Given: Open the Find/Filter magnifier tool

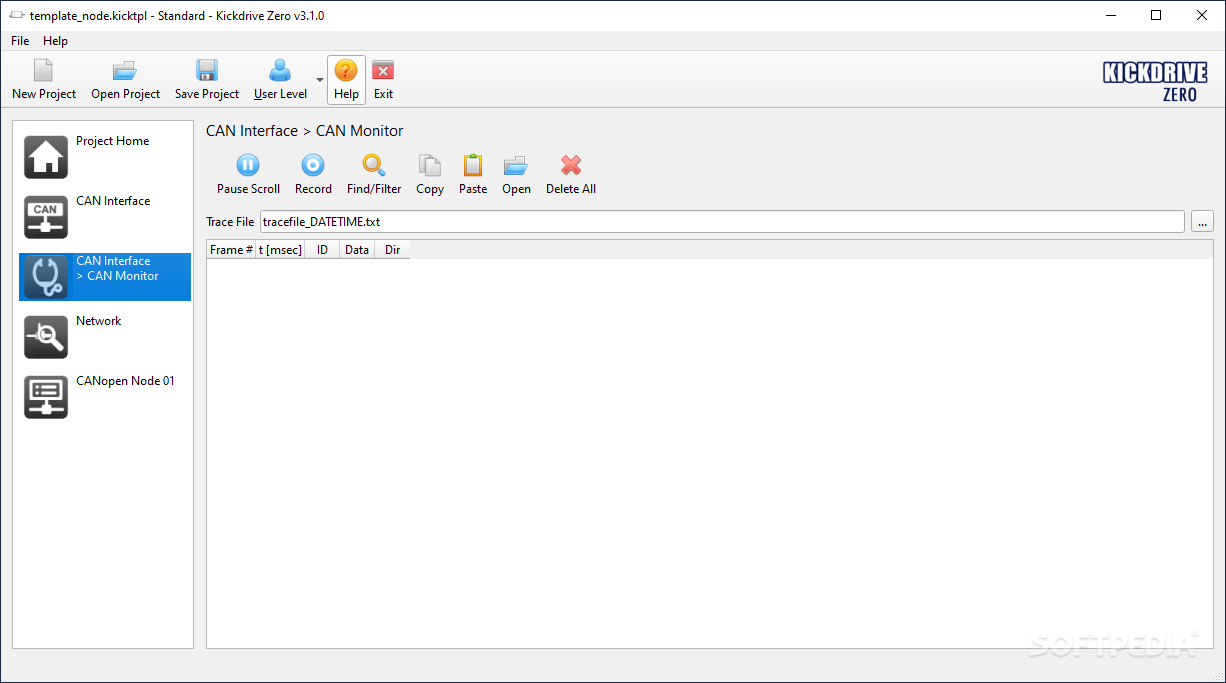Looking at the screenshot, I should tap(374, 174).
